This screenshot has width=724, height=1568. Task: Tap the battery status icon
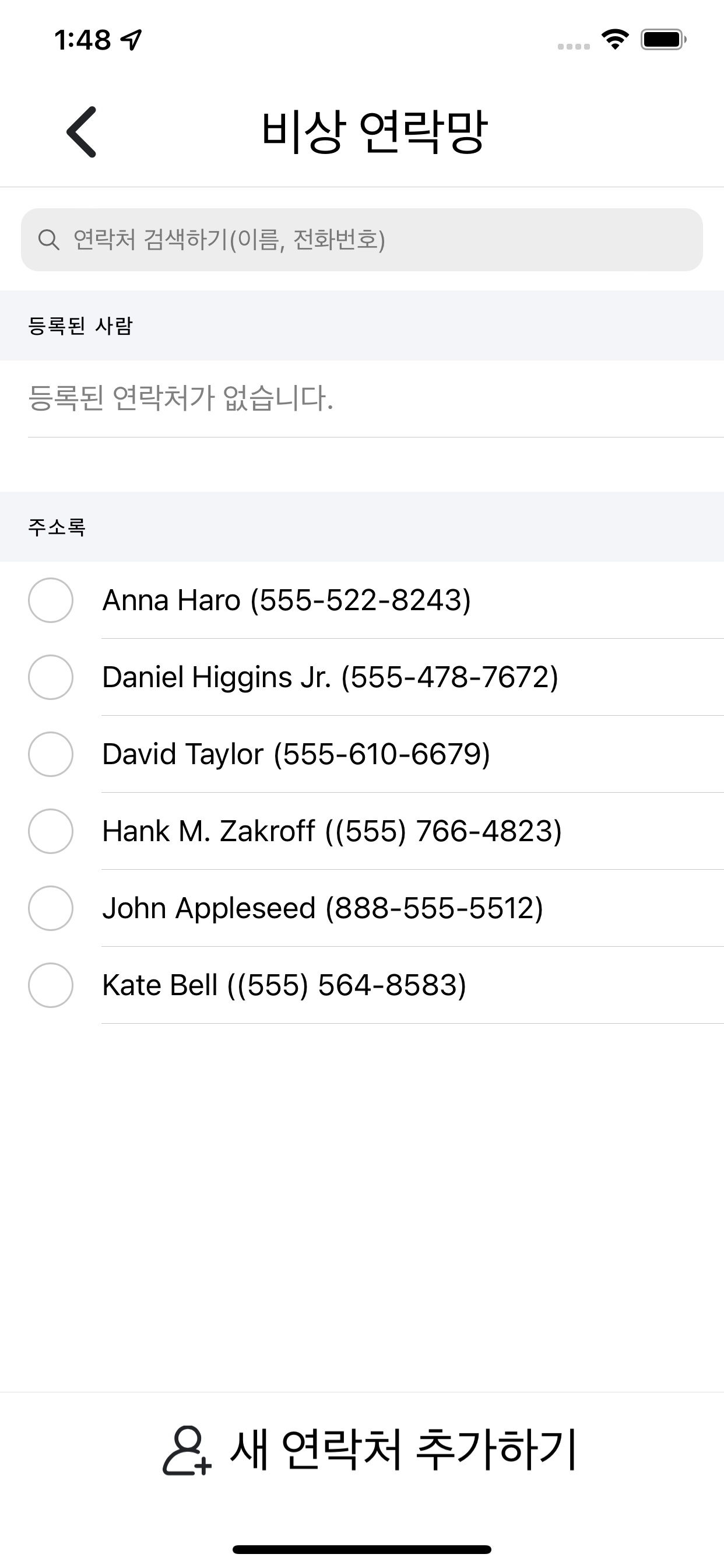click(x=663, y=40)
